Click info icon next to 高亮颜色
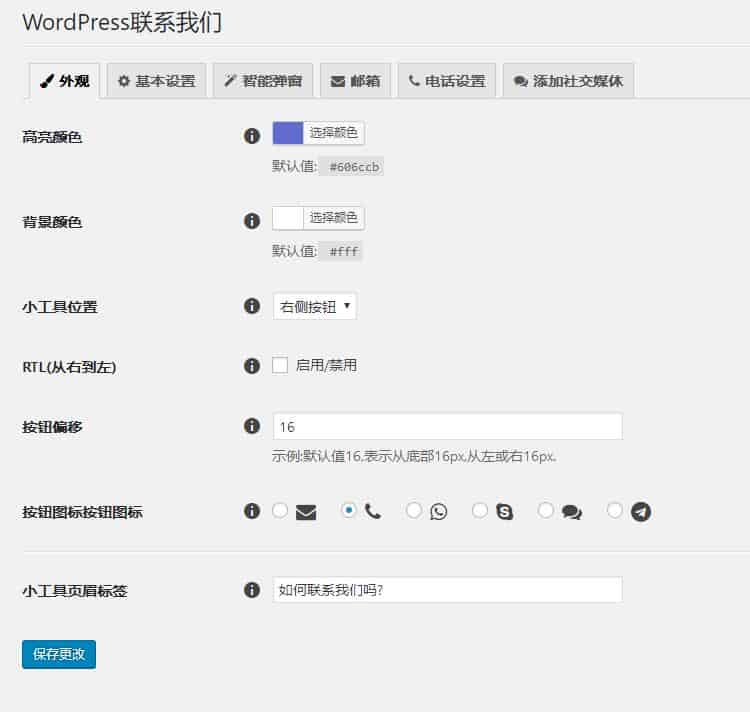 (252, 136)
